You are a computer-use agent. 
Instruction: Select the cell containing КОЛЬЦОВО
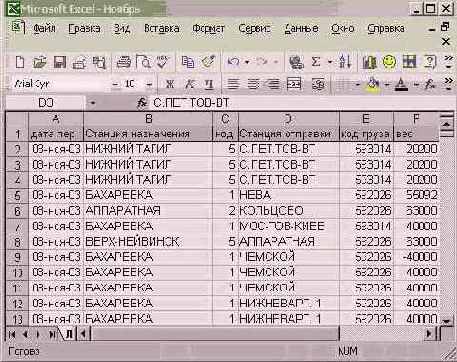click(289, 211)
